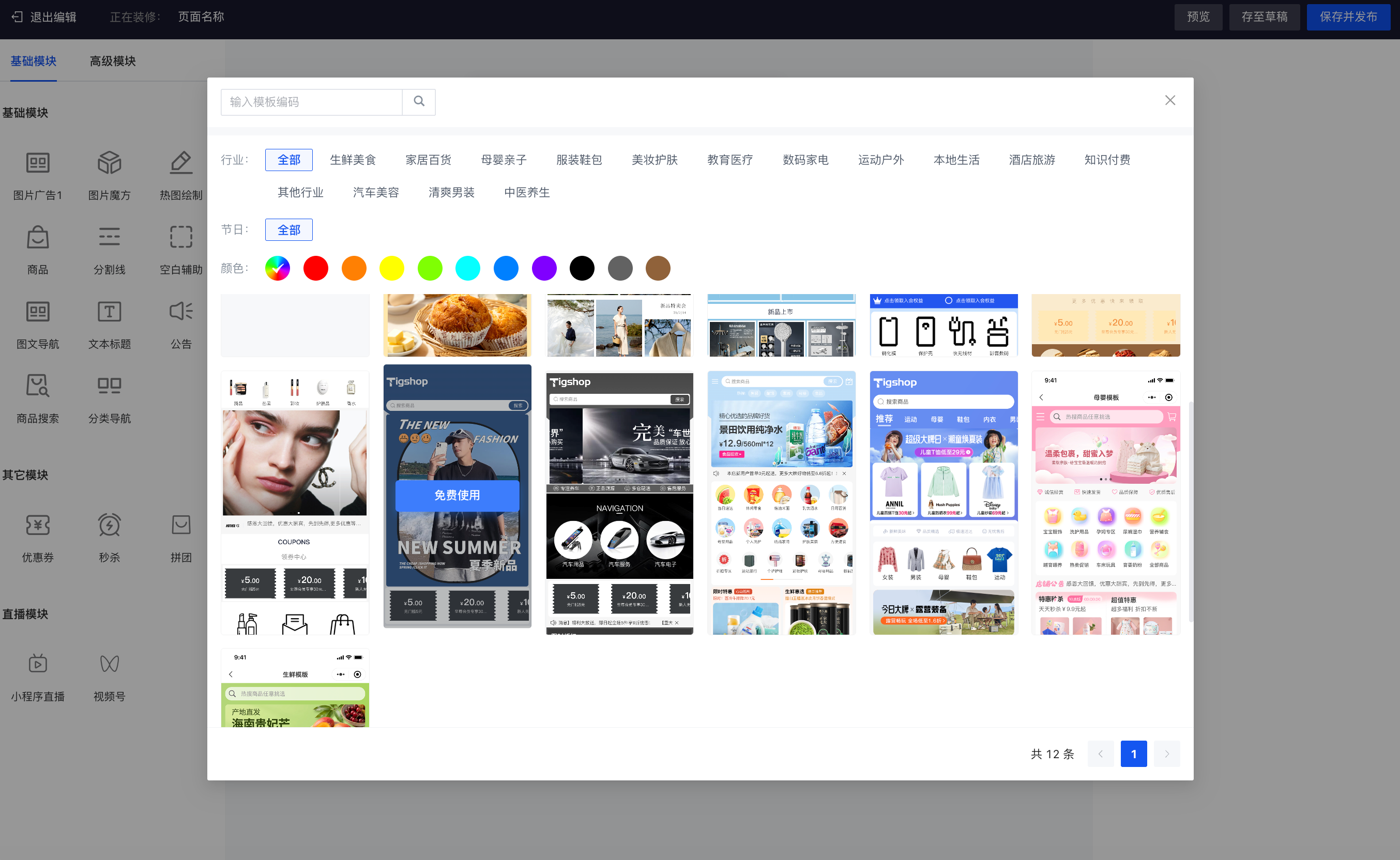Screen dimensions: 1400x860
Task: Add the 文本标题 text title module
Action: coord(109,312)
